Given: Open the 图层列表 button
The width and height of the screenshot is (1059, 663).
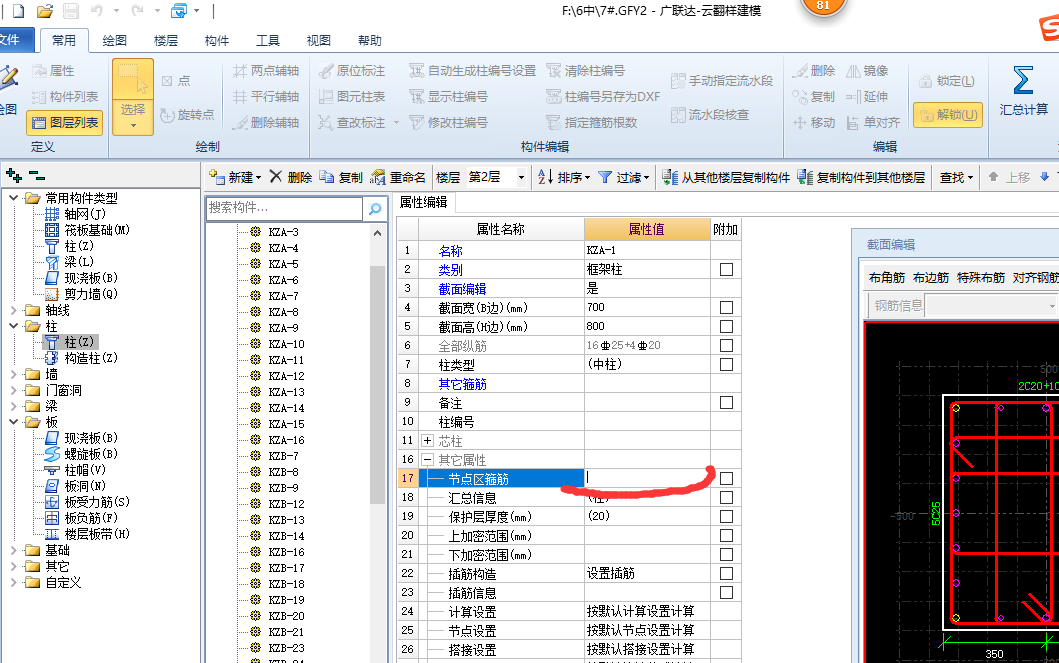Looking at the screenshot, I should point(65,123).
